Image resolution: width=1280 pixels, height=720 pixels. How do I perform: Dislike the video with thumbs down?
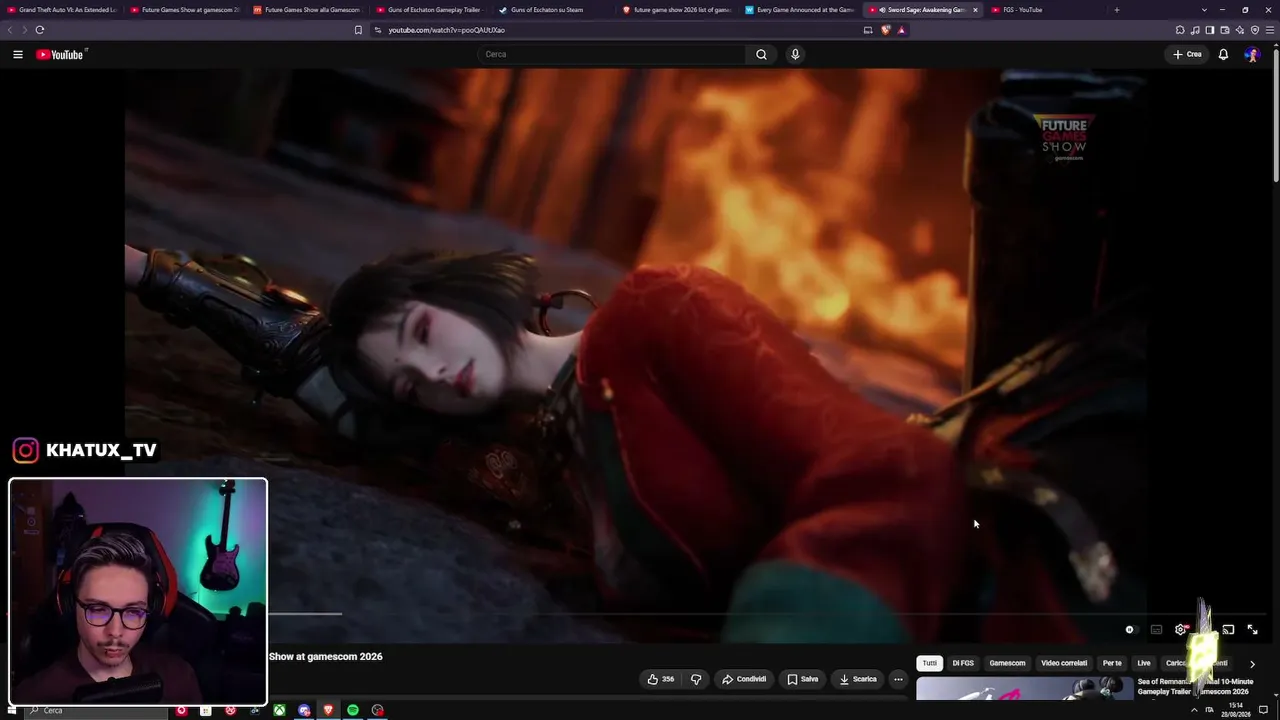point(696,679)
